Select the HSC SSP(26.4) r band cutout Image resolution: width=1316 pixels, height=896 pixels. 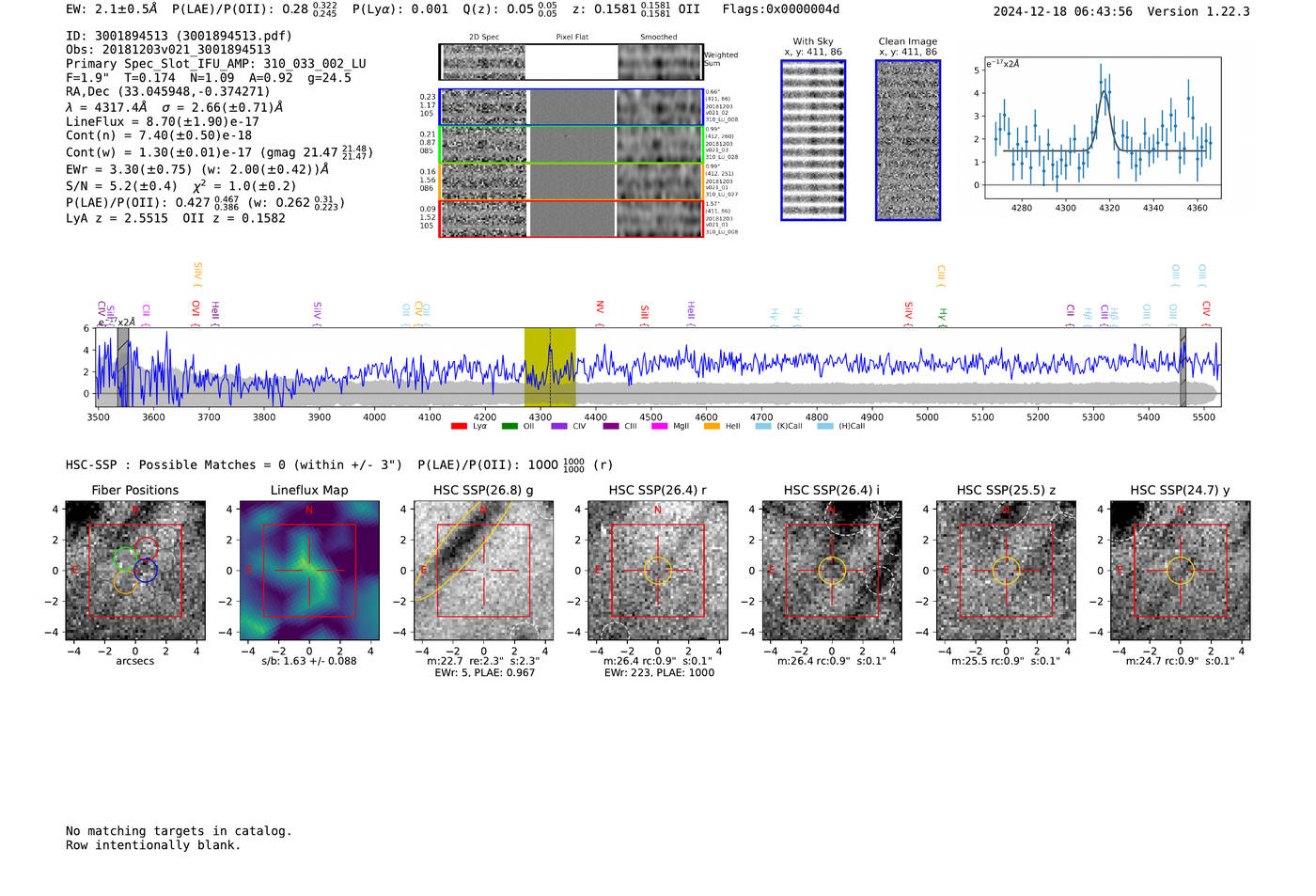[x=658, y=571]
